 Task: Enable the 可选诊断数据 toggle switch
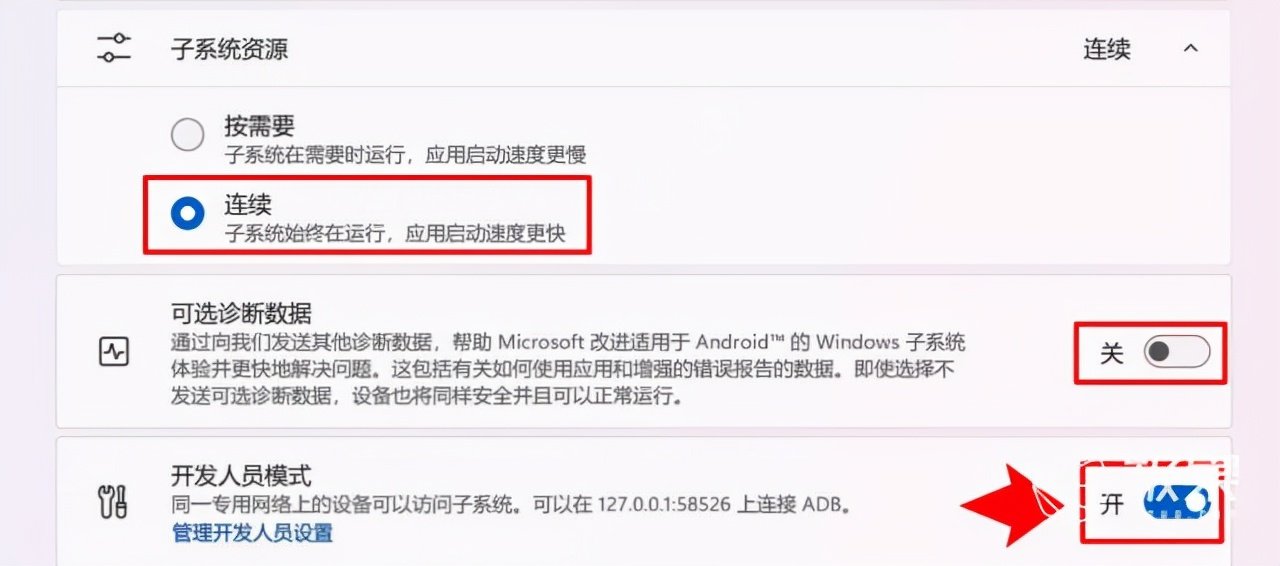[1177, 352]
